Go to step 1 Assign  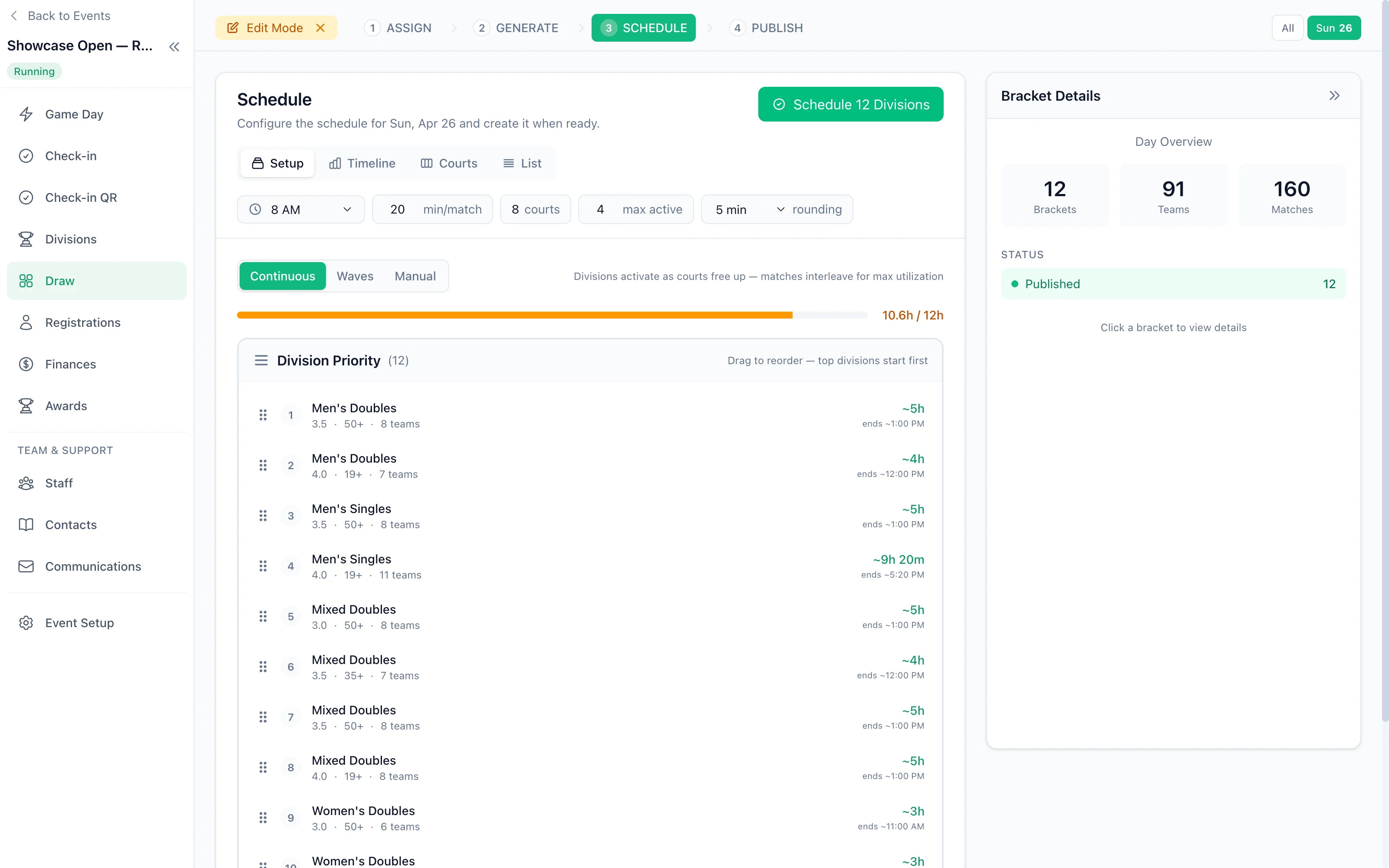(x=398, y=27)
